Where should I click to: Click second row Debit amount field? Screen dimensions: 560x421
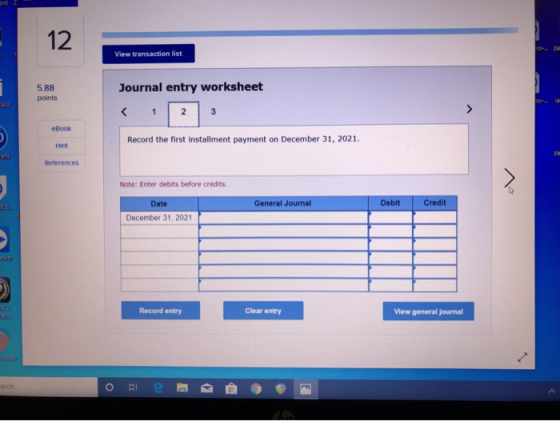pyautogui.click(x=390, y=231)
